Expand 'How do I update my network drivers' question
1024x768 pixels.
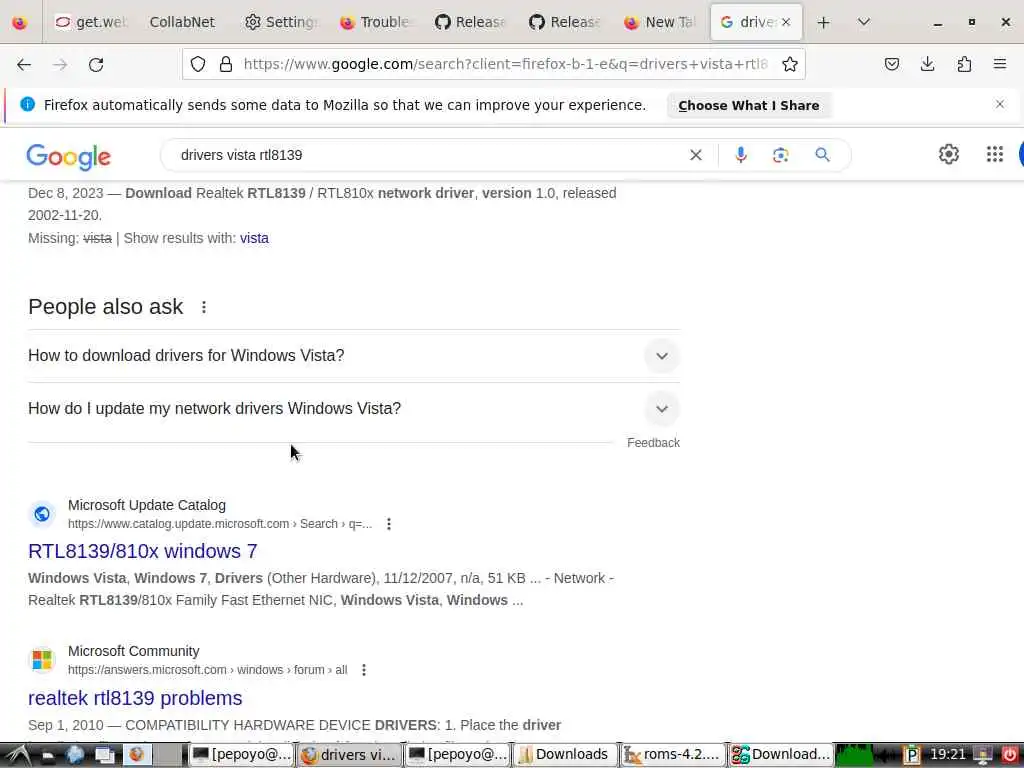354,409
